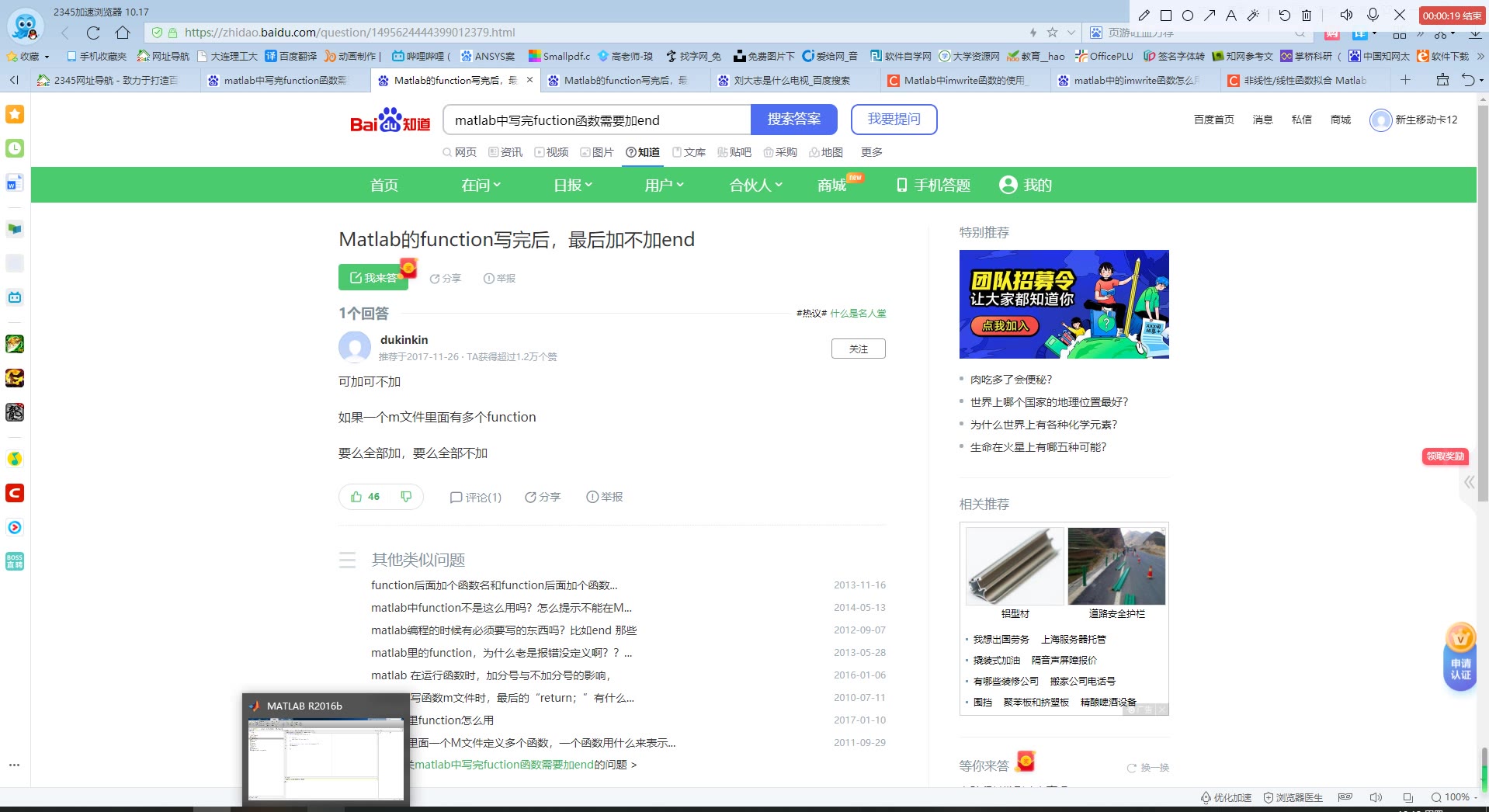The width and height of the screenshot is (1489, 812).
Task: Collapse the tab bar sidebar toggle arrow
Action: tap(14, 80)
